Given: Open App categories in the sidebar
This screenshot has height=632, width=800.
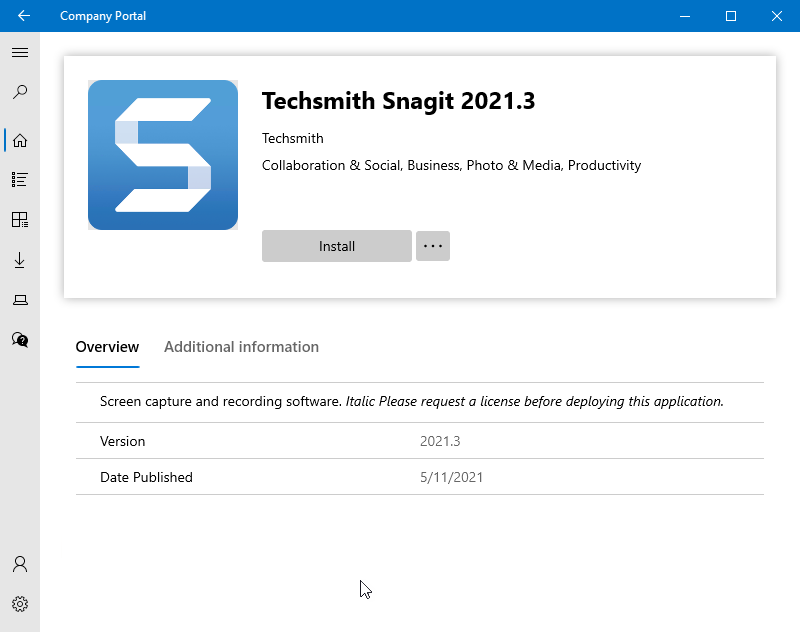Looking at the screenshot, I should point(20,220).
